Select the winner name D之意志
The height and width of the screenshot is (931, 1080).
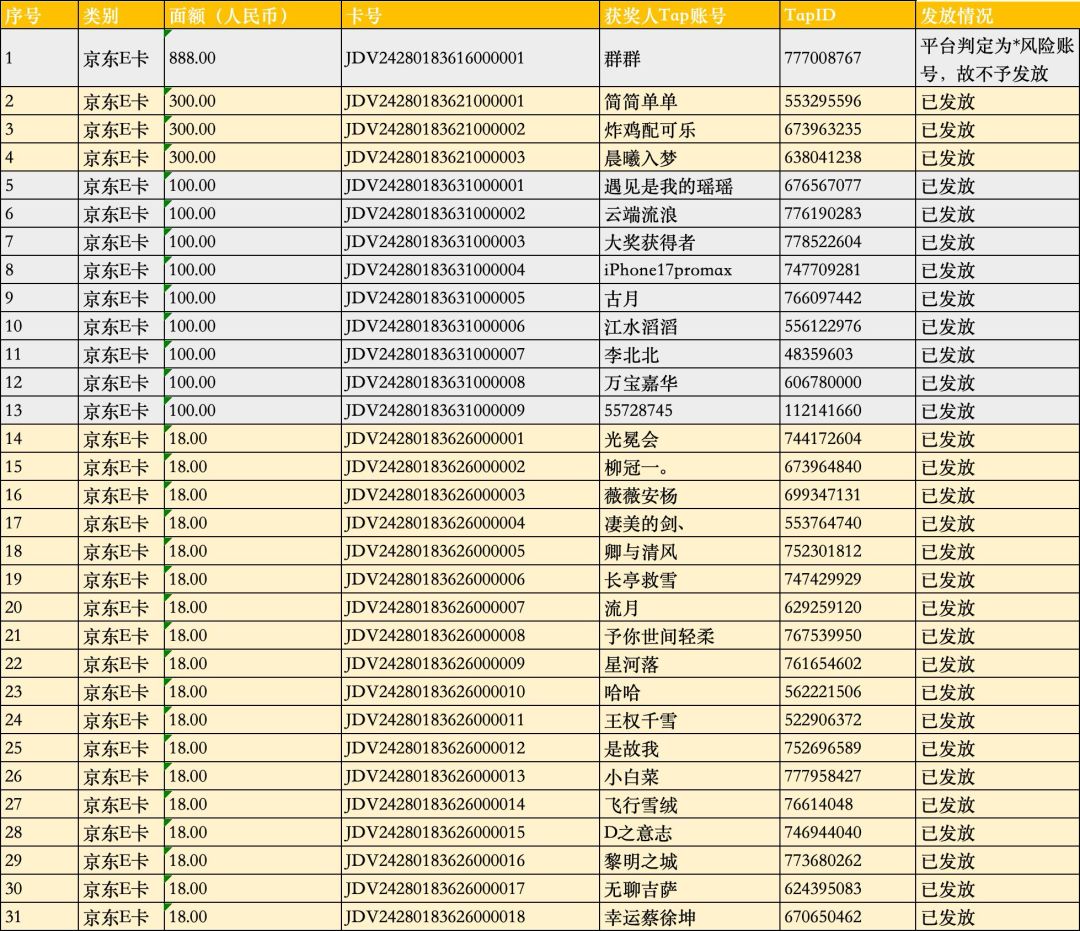(638, 833)
